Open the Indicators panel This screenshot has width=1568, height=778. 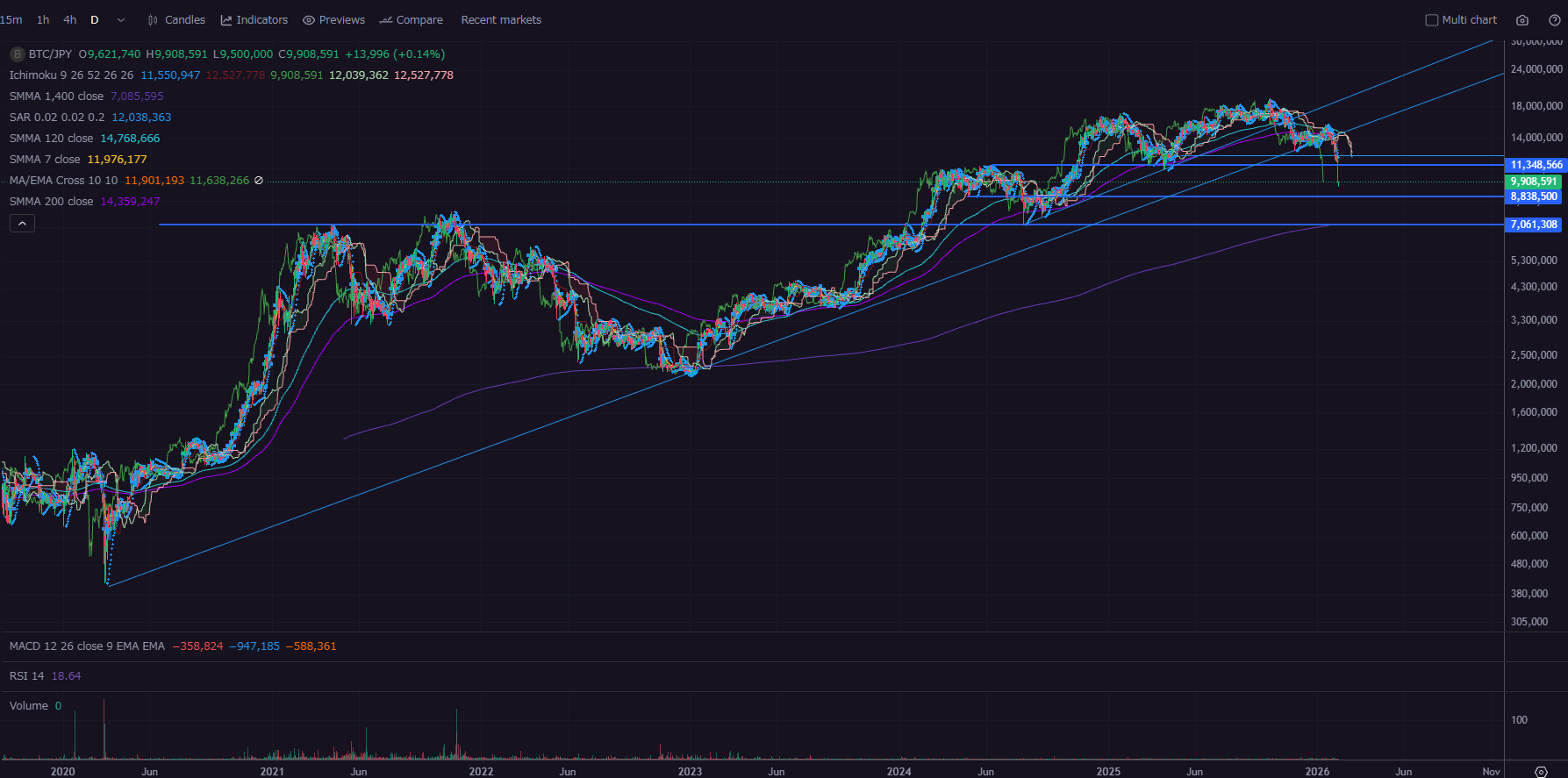click(254, 19)
